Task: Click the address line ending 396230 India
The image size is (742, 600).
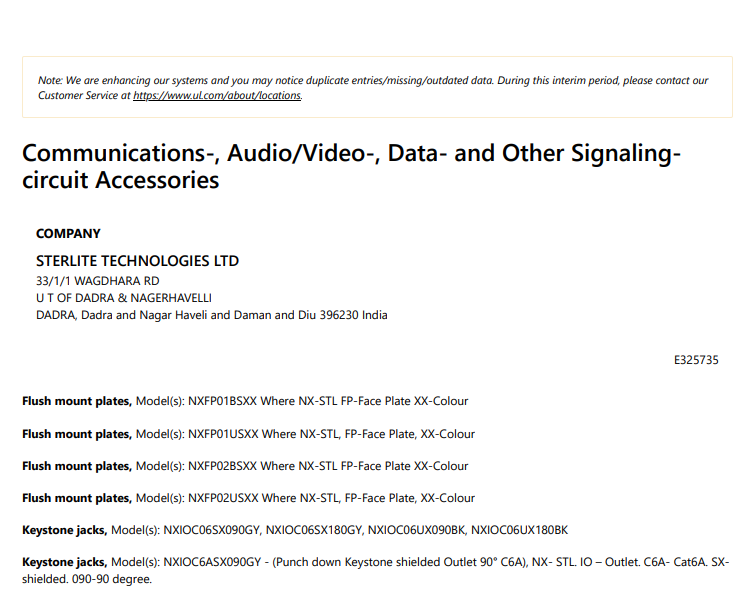Action: point(212,315)
